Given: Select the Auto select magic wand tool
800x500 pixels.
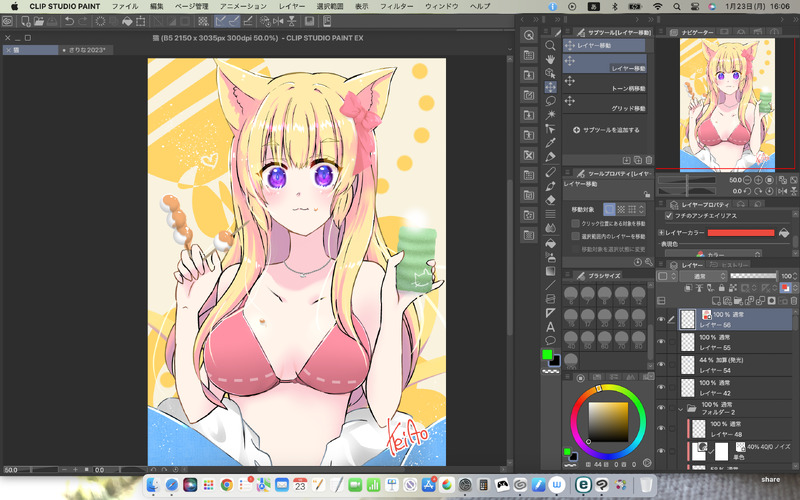Looking at the screenshot, I should pos(550,115).
